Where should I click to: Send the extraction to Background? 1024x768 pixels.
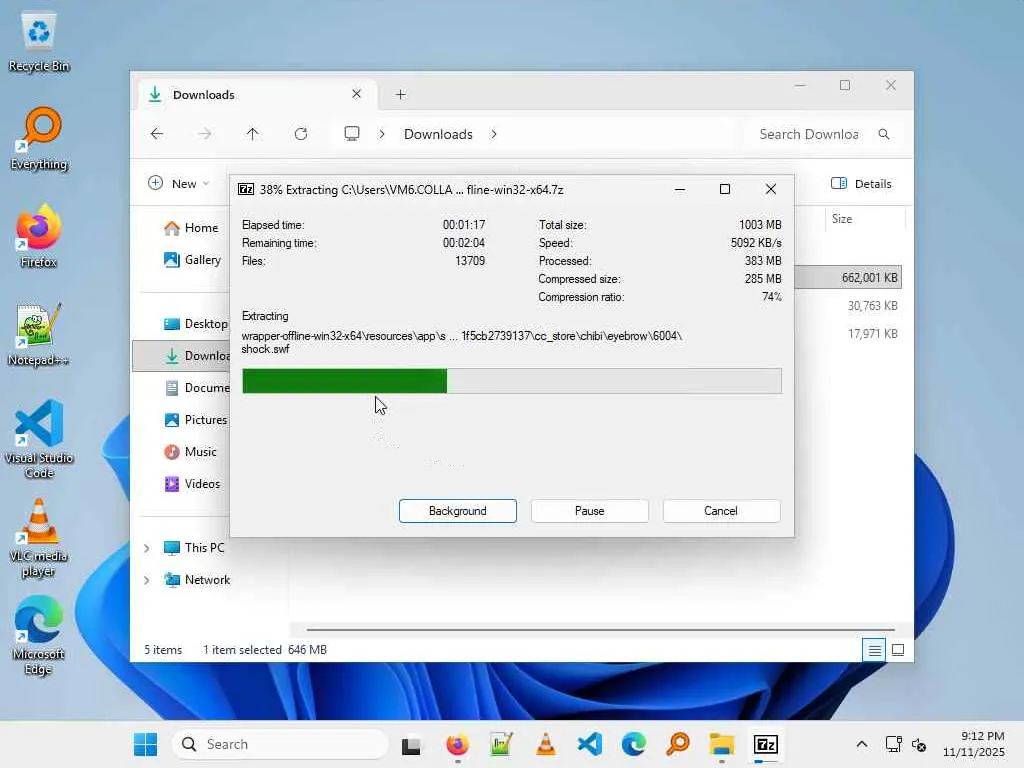(458, 511)
